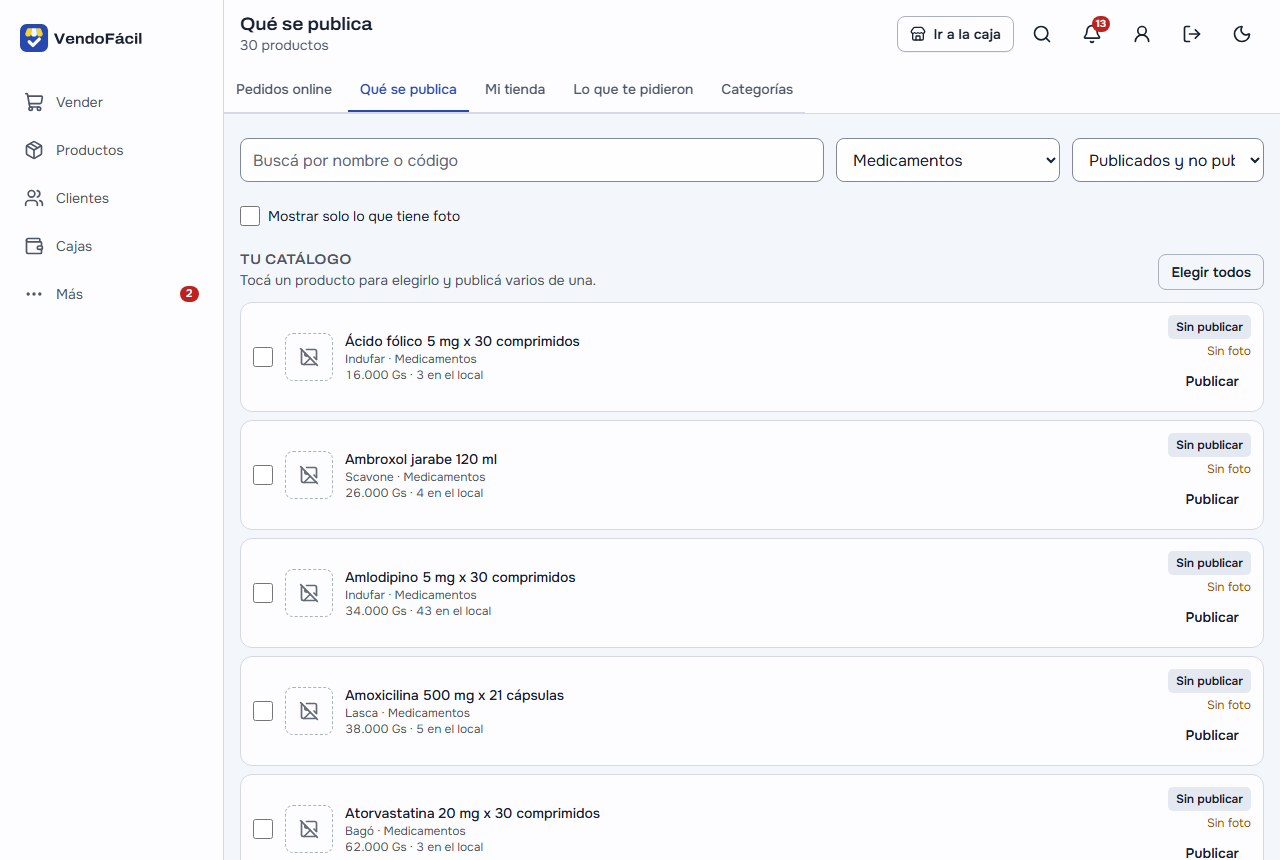Switch to the Pedidos online tab
This screenshot has width=1280, height=860.
click(x=284, y=89)
